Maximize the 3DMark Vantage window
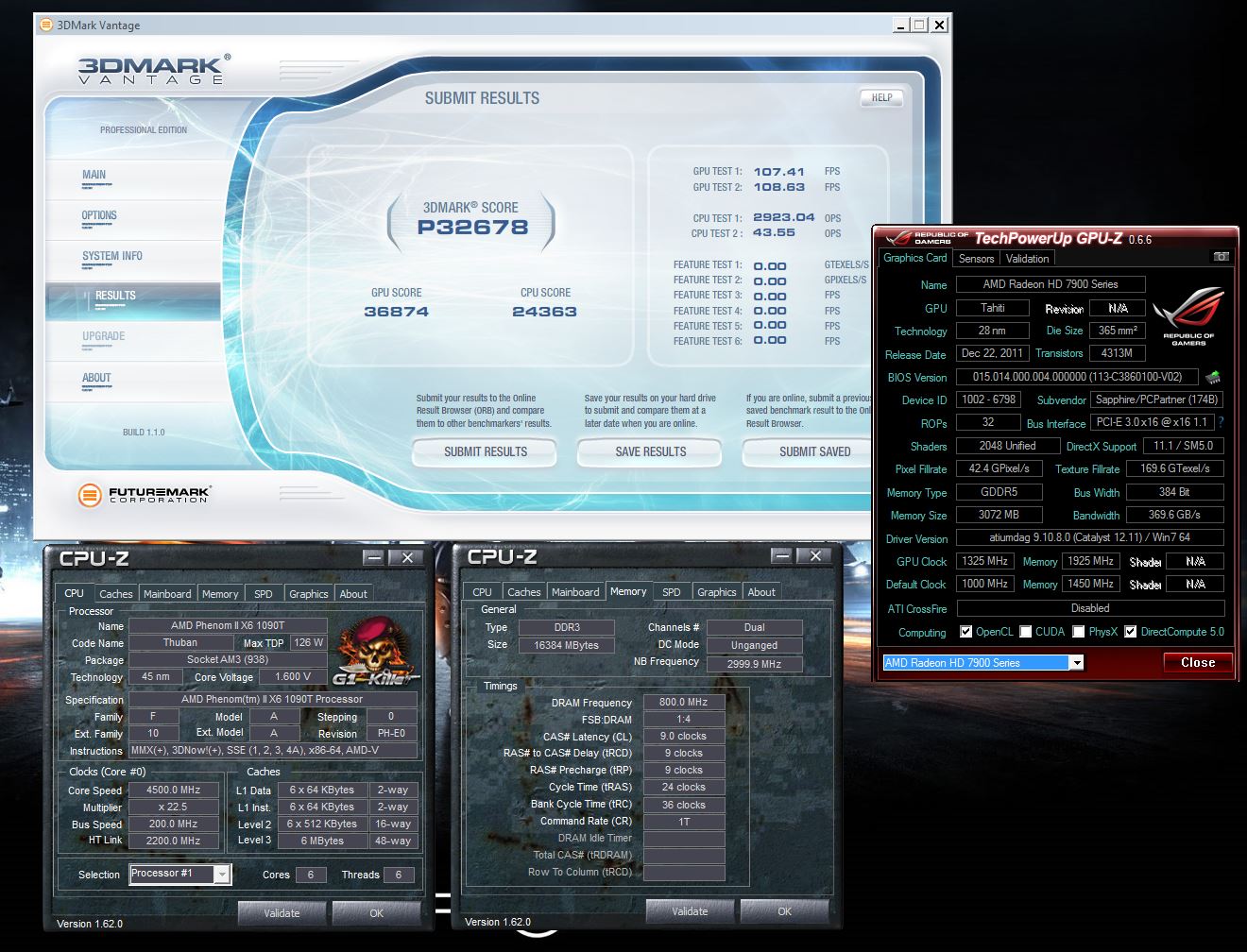Image resolution: width=1247 pixels, height=952 pixels. [x=919, y=25]
